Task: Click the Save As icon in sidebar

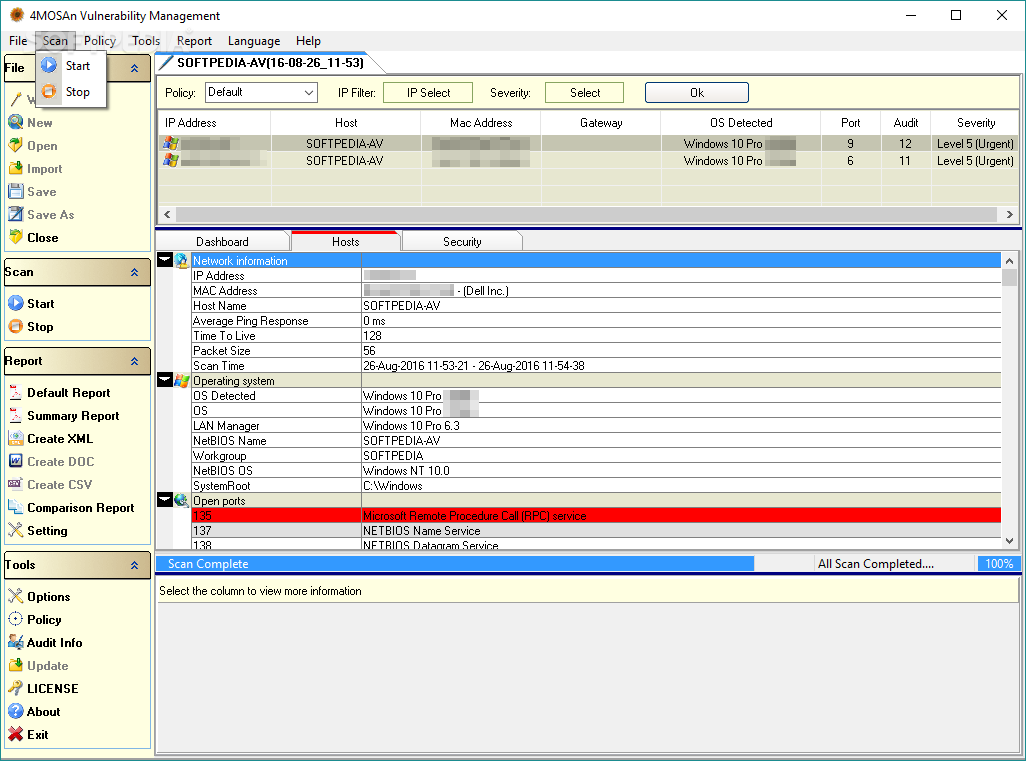Action: tap(16, 214)
